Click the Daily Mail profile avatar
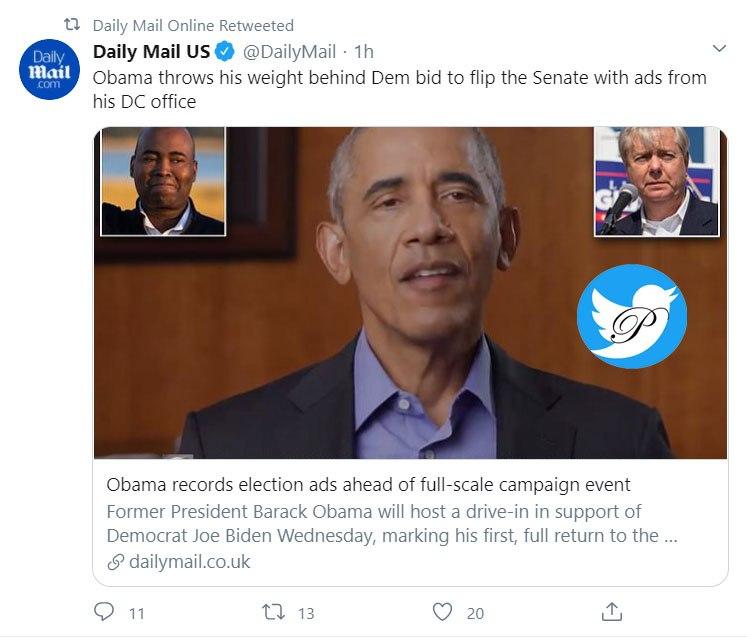Screen dimensions: 747x638 point(47,72)
